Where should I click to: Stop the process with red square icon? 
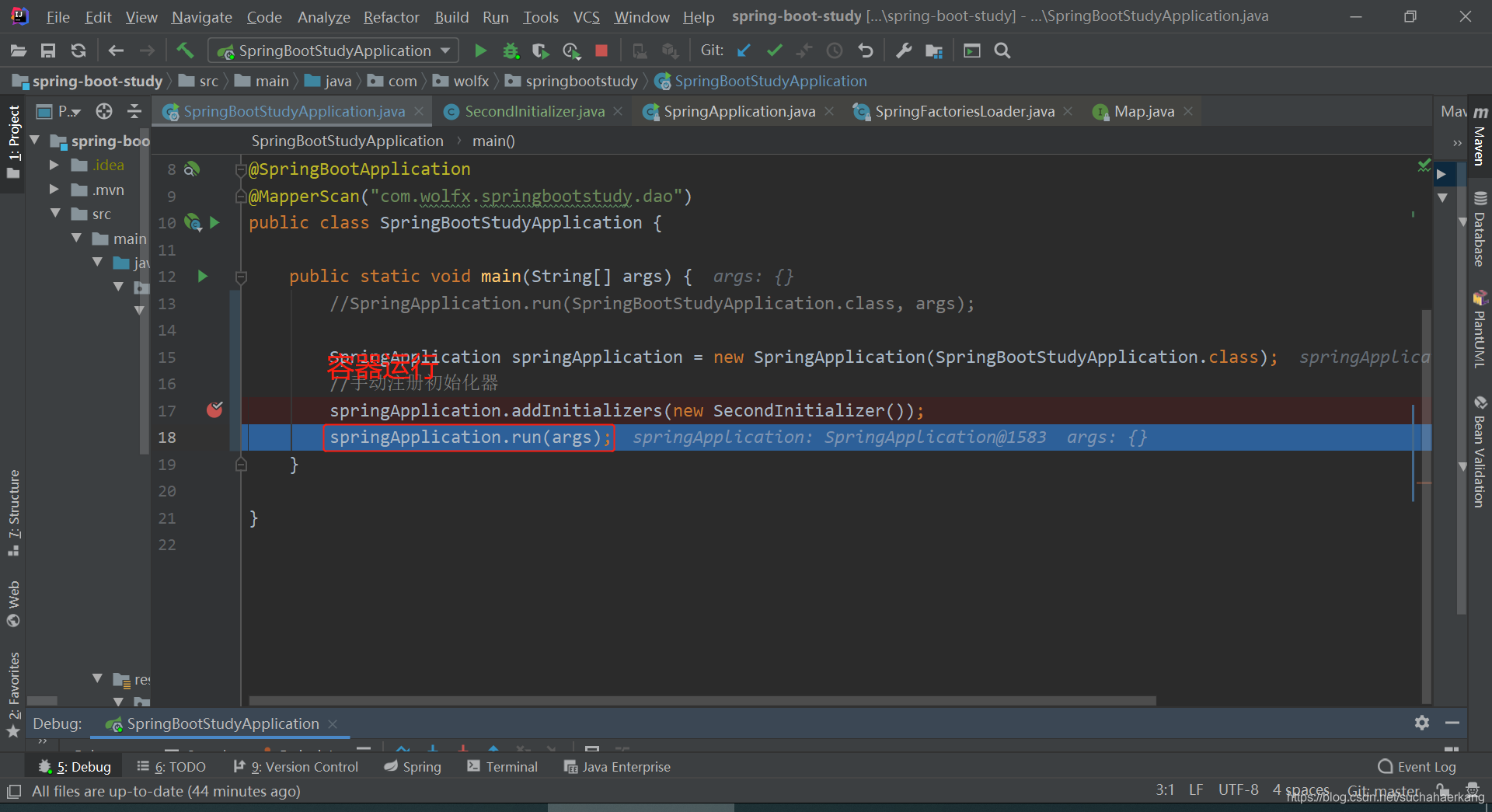tap(601, 51)
